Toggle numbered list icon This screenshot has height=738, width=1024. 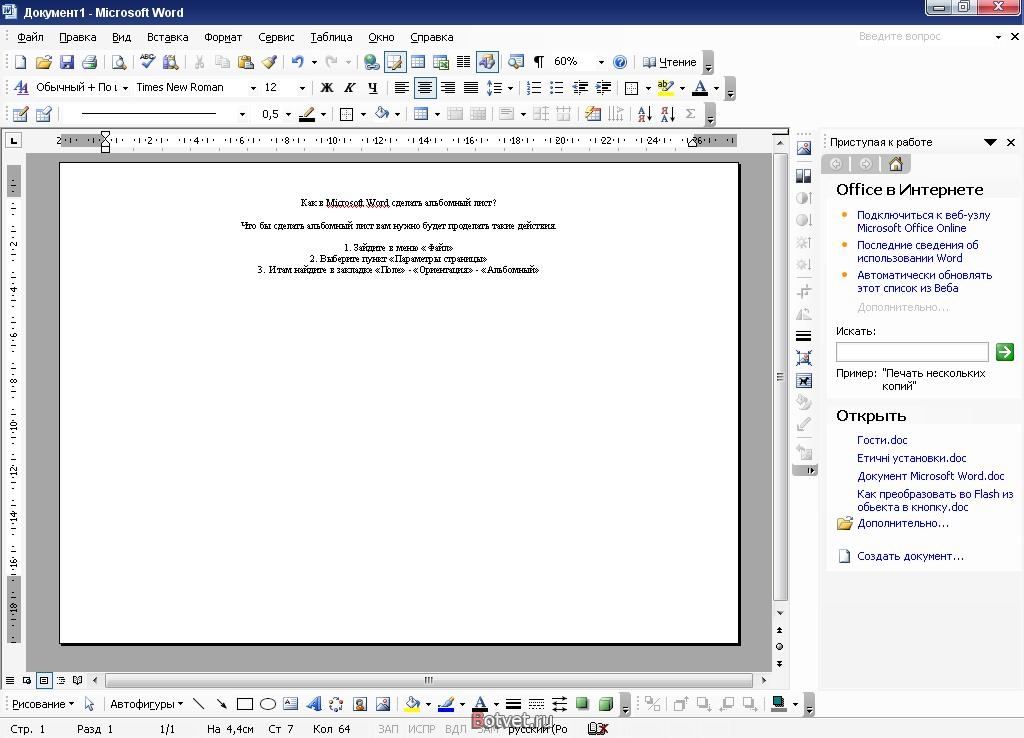click(534, 88)
